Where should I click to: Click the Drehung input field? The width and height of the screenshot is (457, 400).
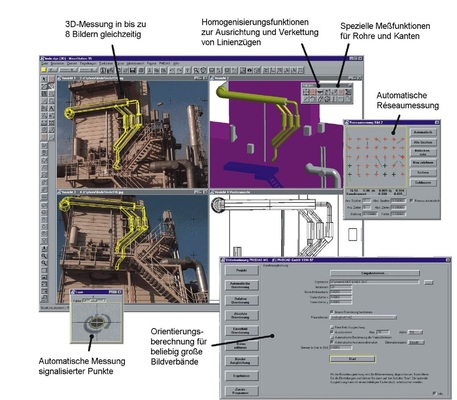(x=370, y=214)
